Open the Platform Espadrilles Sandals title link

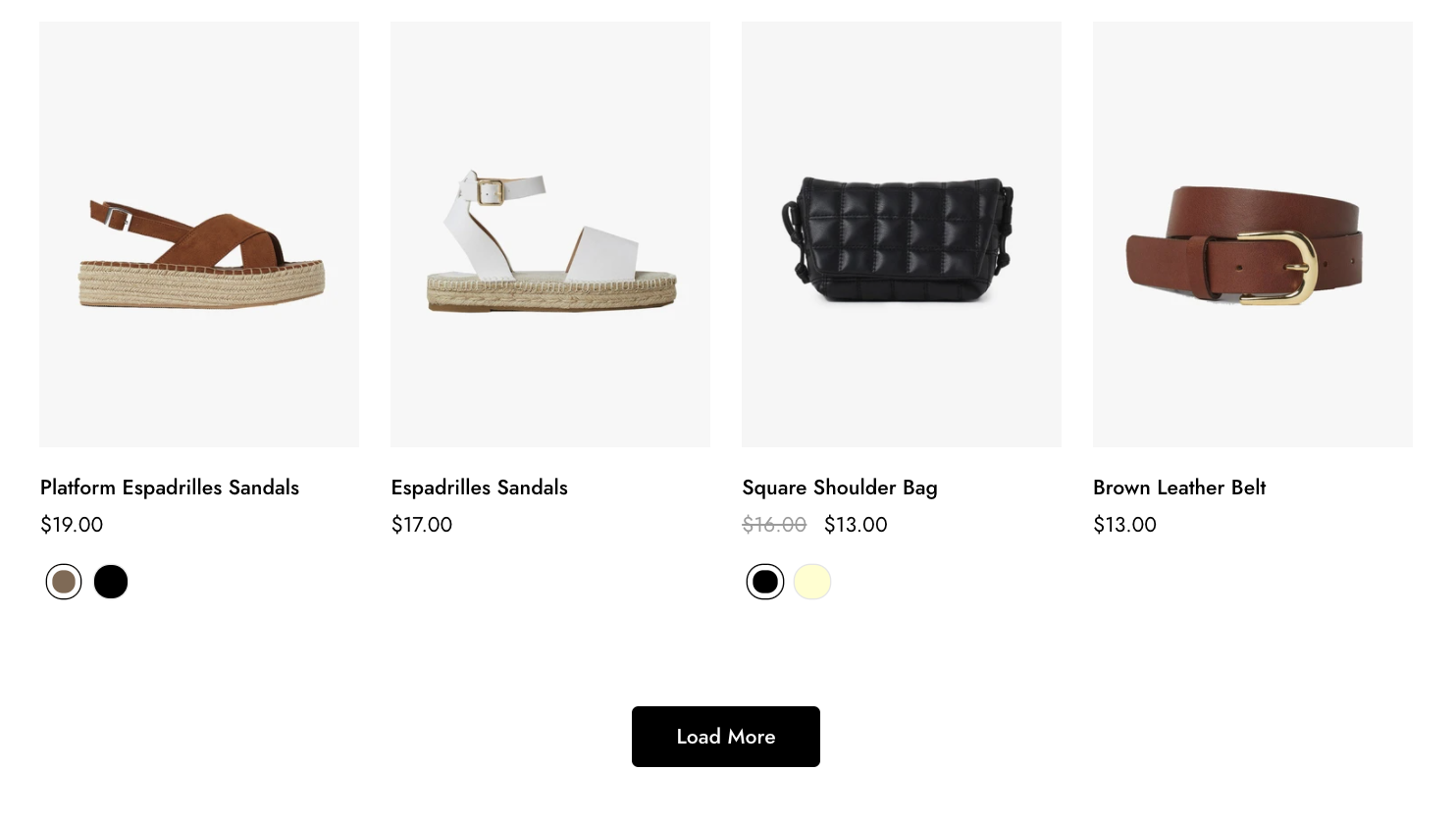point(170,488)
